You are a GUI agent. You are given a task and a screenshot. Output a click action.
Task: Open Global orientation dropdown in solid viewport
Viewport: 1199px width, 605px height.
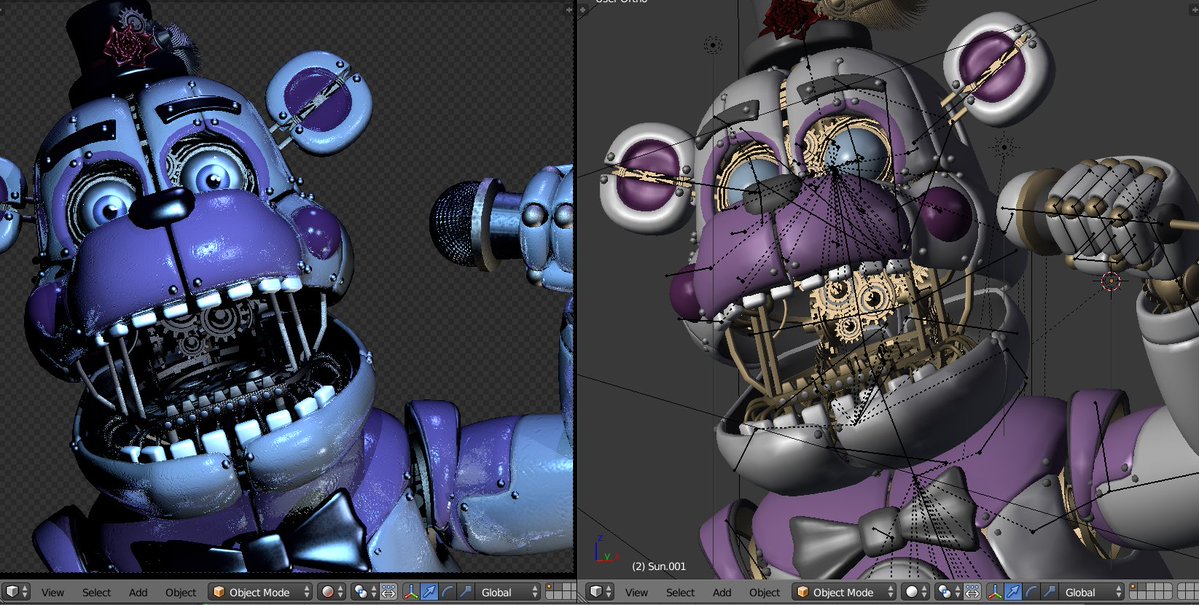pyautogui.click(x=1091, y=592)
